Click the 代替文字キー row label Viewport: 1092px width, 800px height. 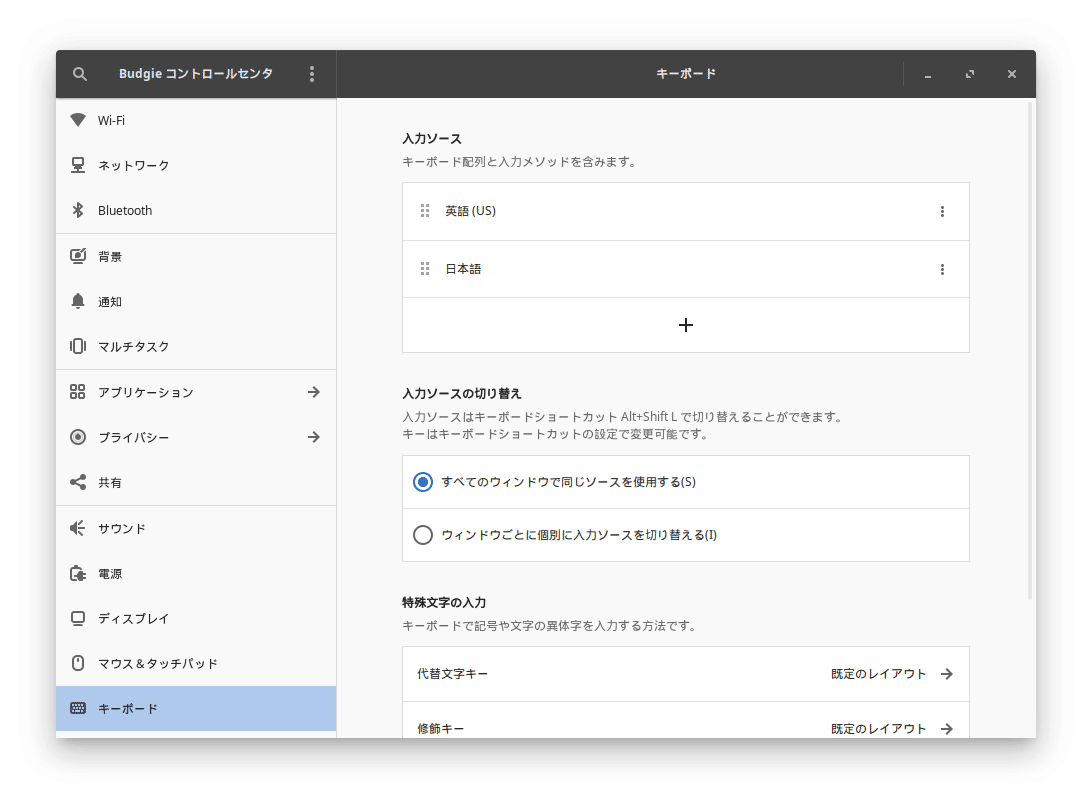pyautogui.click(x=452, y=674)
